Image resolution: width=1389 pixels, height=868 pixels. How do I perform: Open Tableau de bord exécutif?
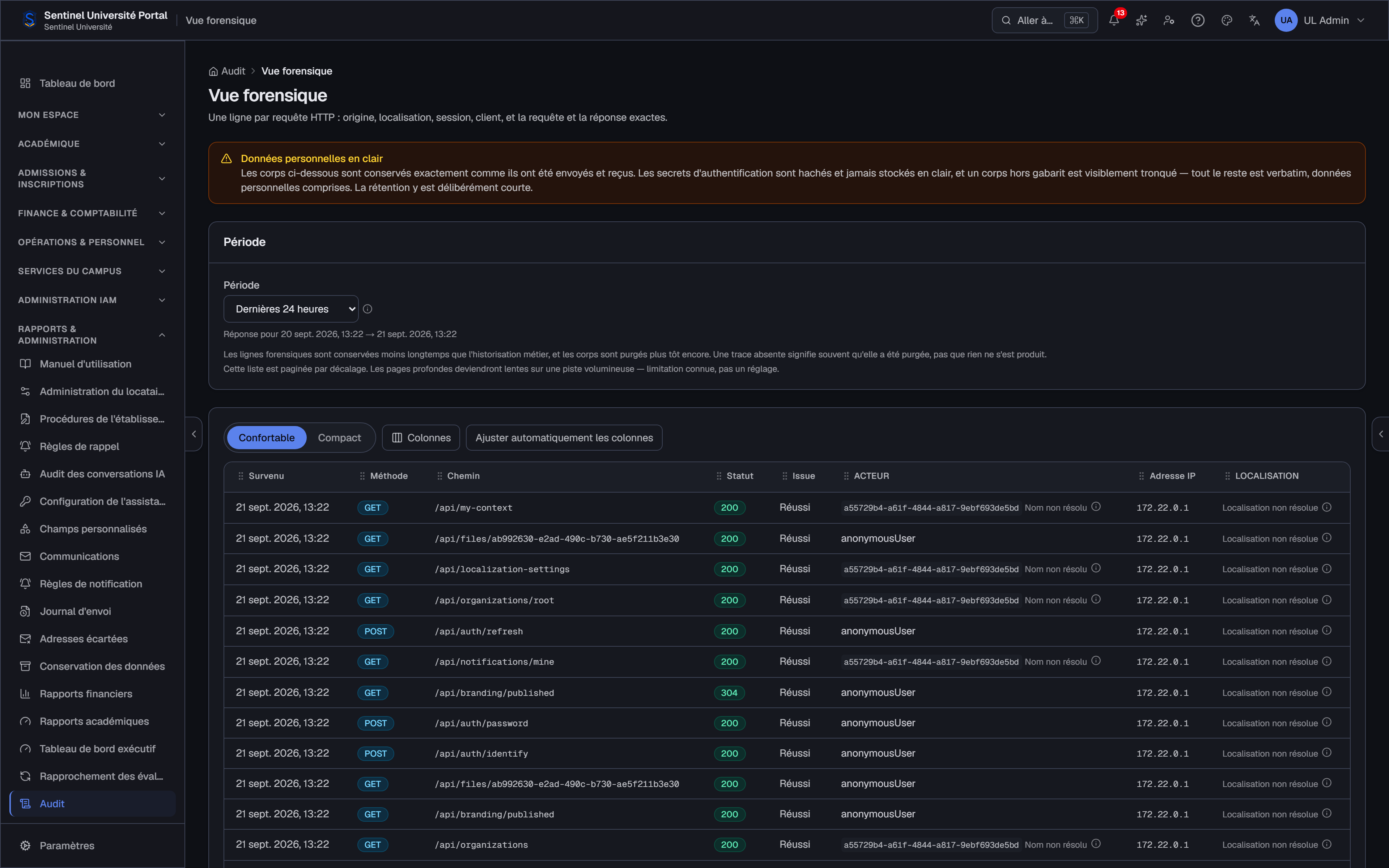[93, 749]
